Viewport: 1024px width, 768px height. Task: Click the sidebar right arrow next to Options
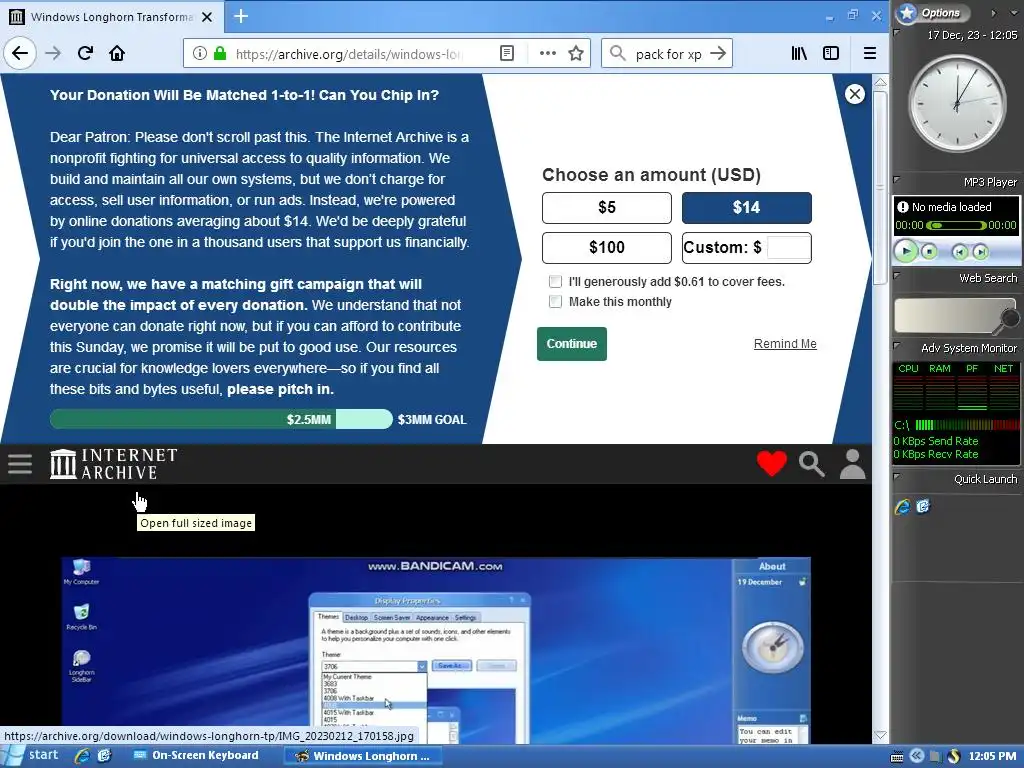[993, 12]
